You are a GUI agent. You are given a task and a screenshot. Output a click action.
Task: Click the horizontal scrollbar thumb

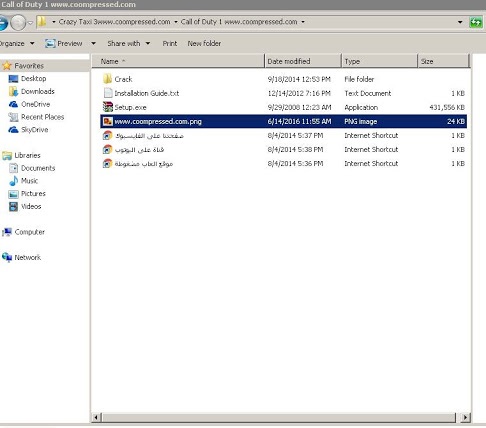[279, 417]
